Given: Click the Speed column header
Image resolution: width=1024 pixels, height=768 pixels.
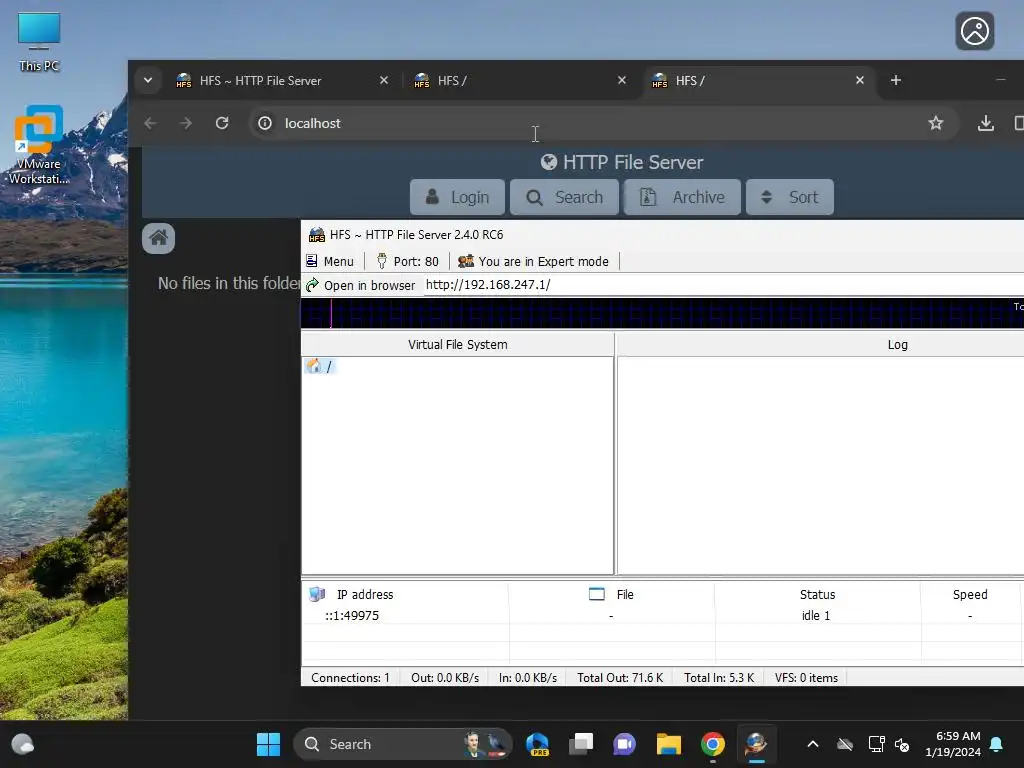Looking at the screenshot, I should tap(970, 594).
